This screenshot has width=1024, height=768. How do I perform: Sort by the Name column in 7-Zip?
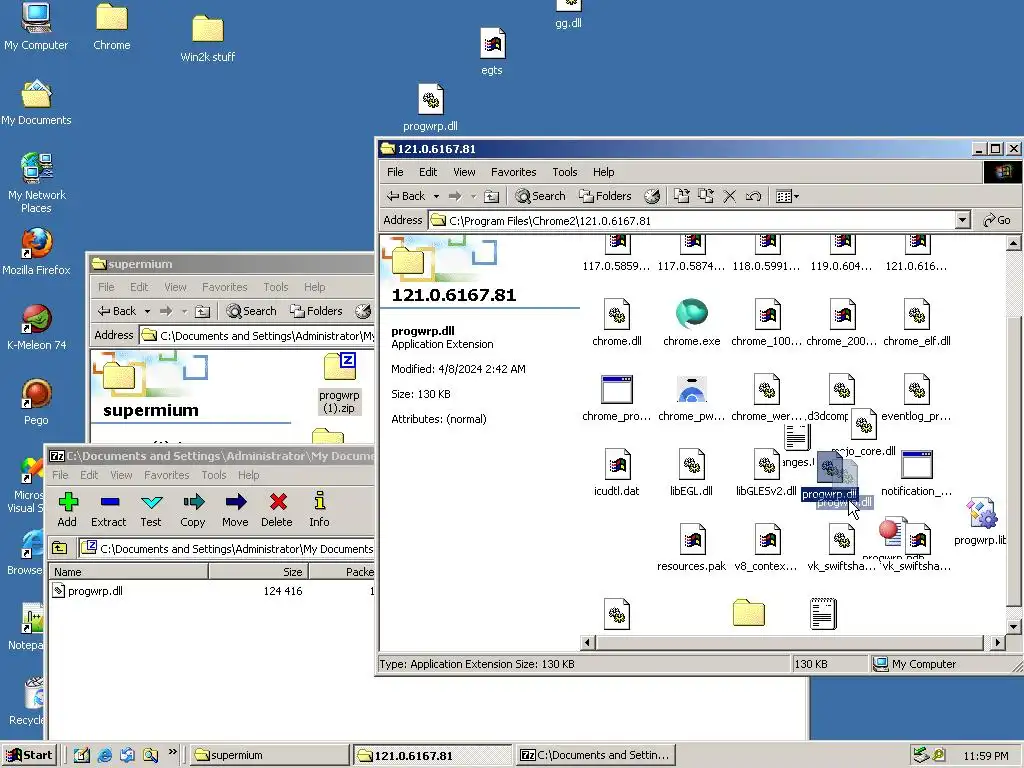(128, 571)
